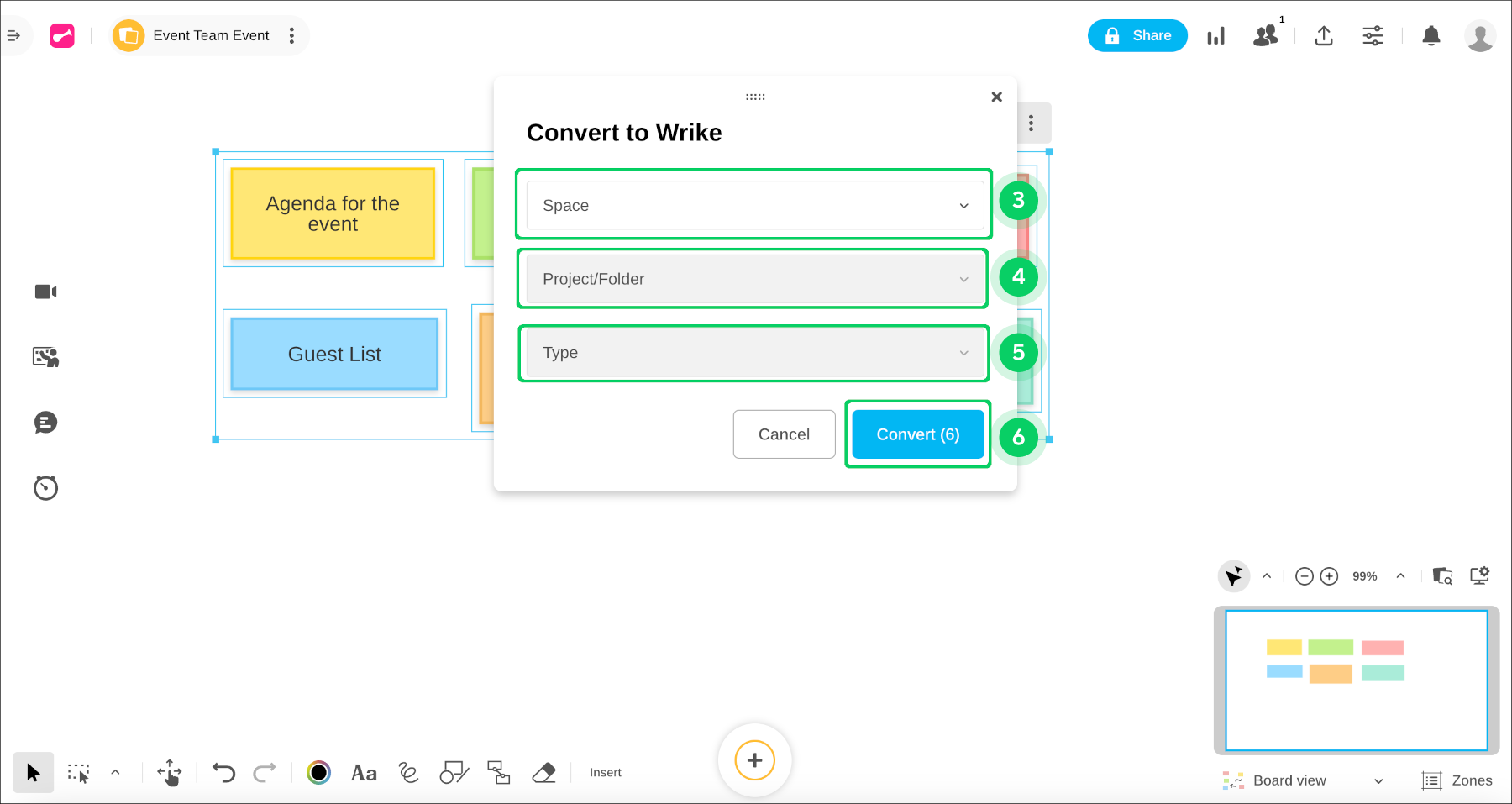The image size is (1512, 804).
Task: Toggle the Zones panel
Action: coord(1457,780)
